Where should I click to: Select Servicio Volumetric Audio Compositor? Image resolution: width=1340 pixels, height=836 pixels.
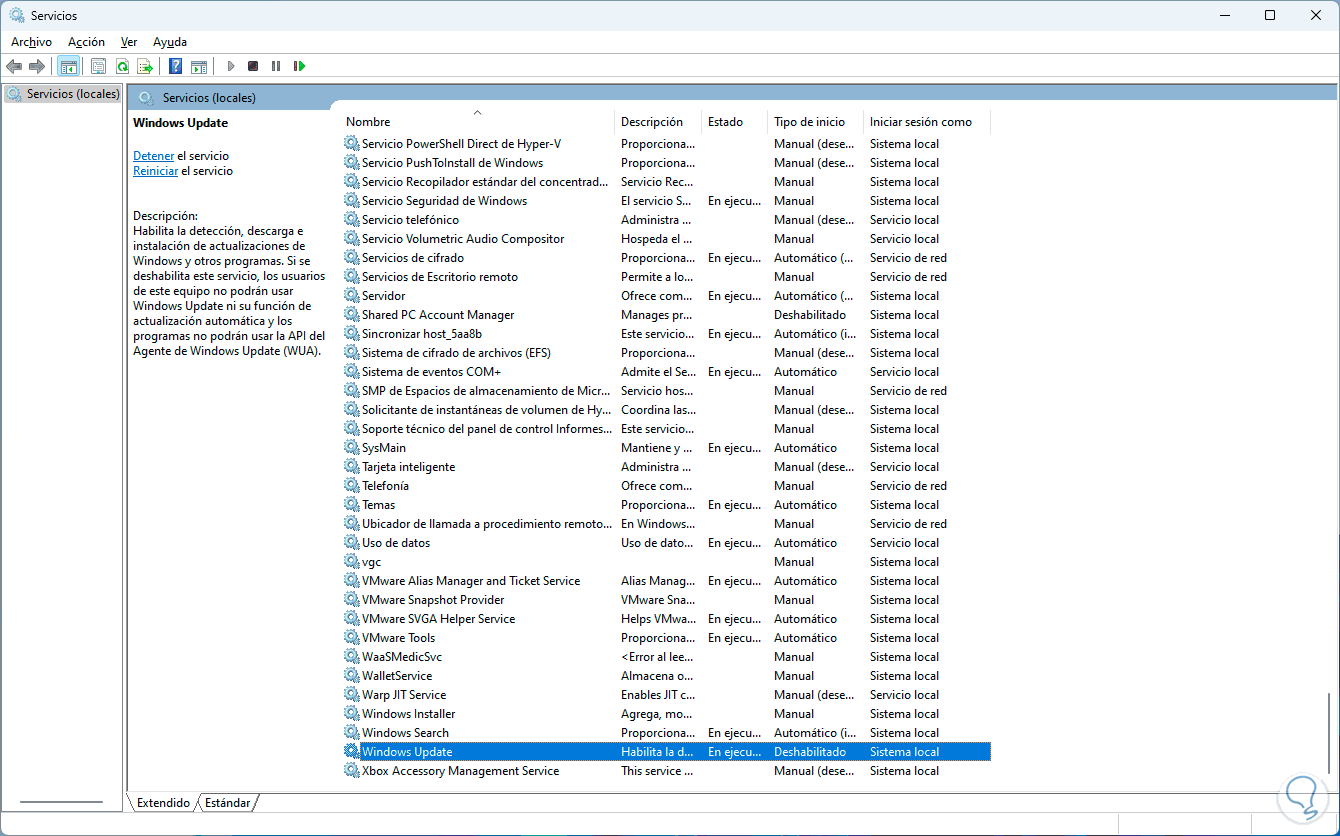463,239
